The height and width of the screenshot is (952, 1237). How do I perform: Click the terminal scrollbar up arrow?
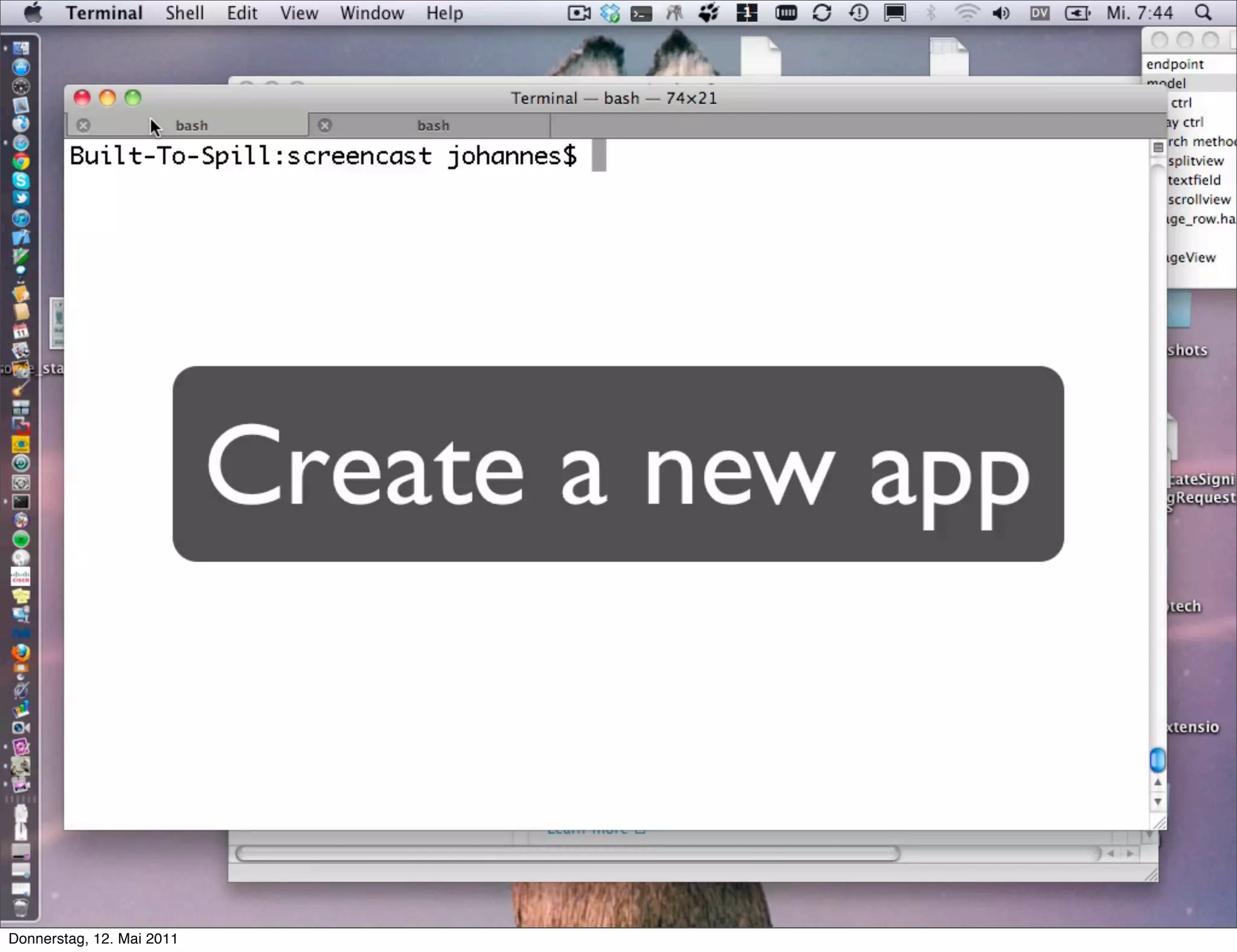[1157, 783]
